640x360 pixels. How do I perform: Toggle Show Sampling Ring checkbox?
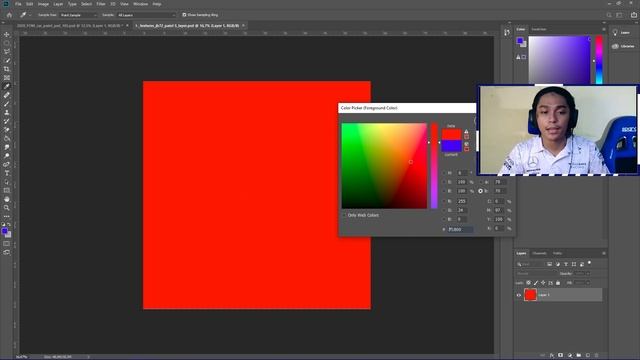(184, 15)
